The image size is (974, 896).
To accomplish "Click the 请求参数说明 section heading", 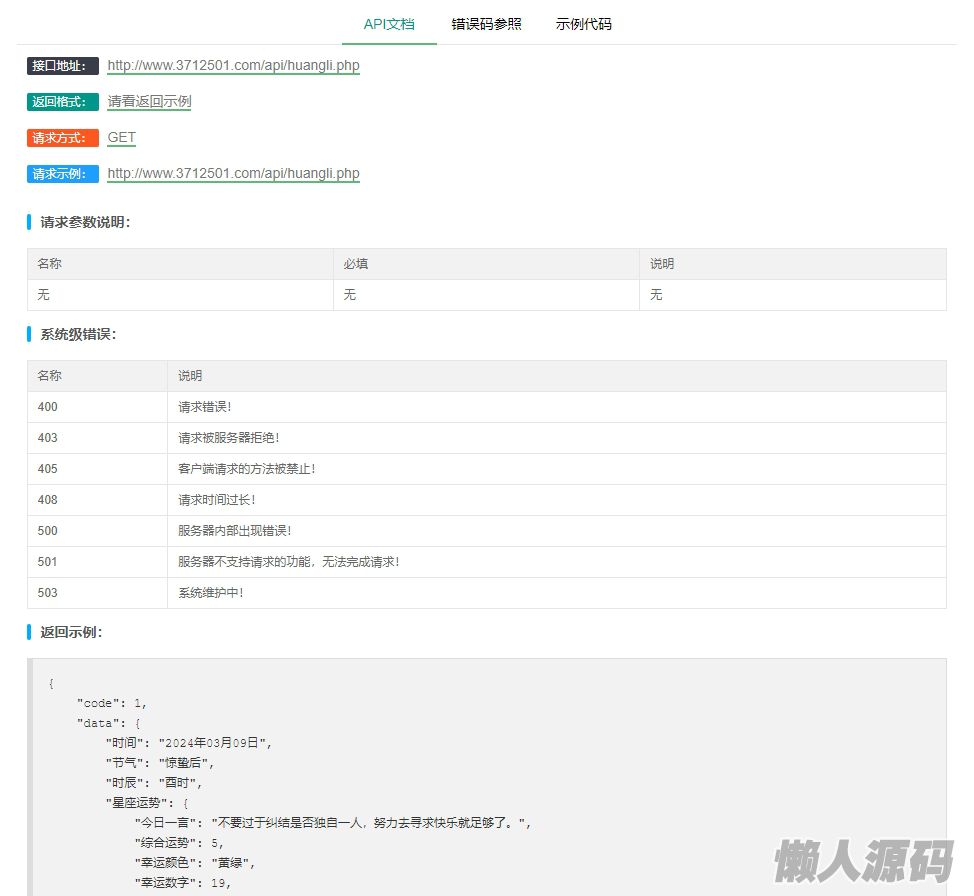I will point(85,222).
